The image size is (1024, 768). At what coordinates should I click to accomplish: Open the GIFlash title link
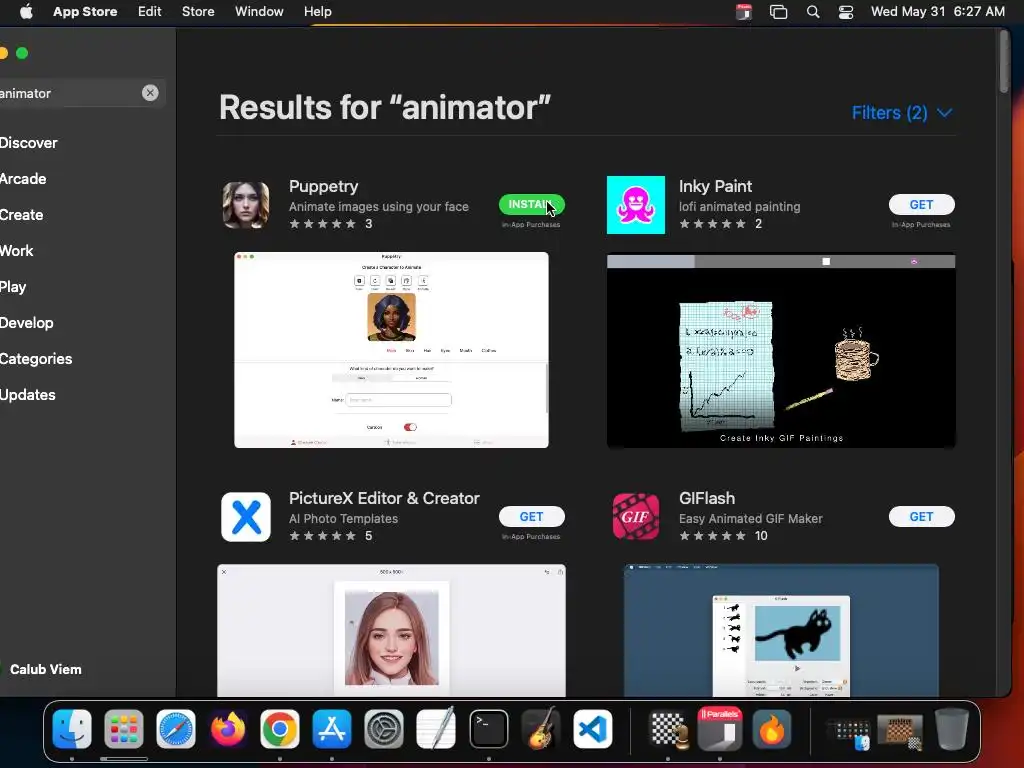coord(707,498)
